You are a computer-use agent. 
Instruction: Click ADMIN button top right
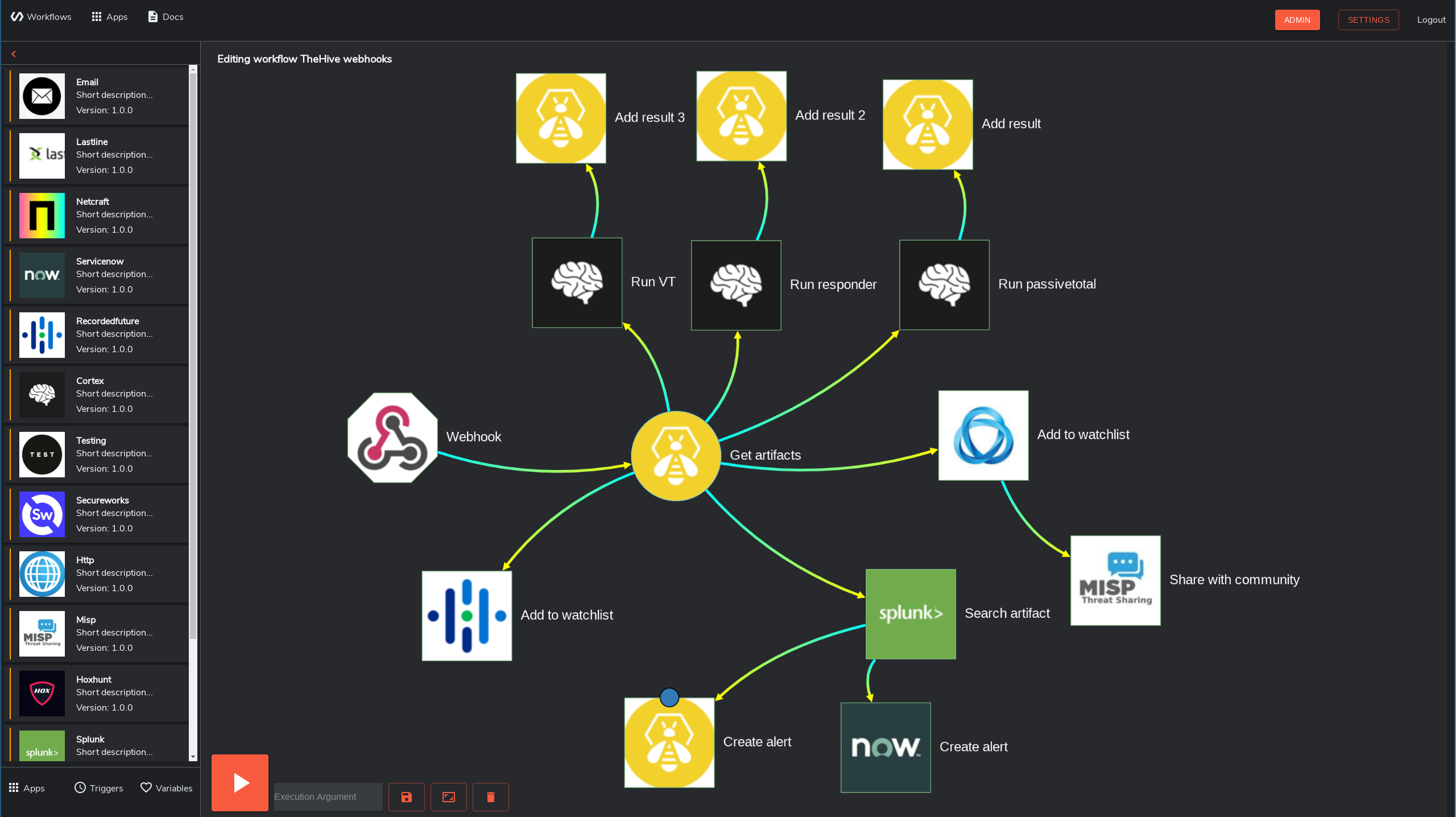pyautogui.click(x=1298, y=19)
